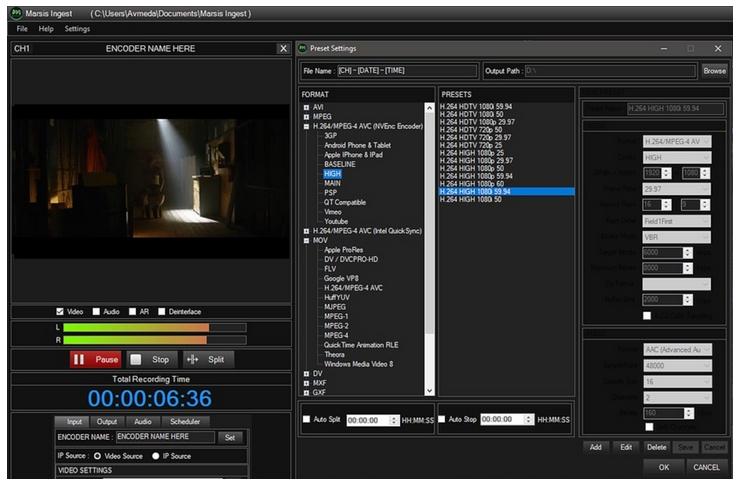Collapse the H.264/MPEG-4 AVC NVEnc Encoder node
Screen dimensions: 741x485
click(x=306, y=126)
